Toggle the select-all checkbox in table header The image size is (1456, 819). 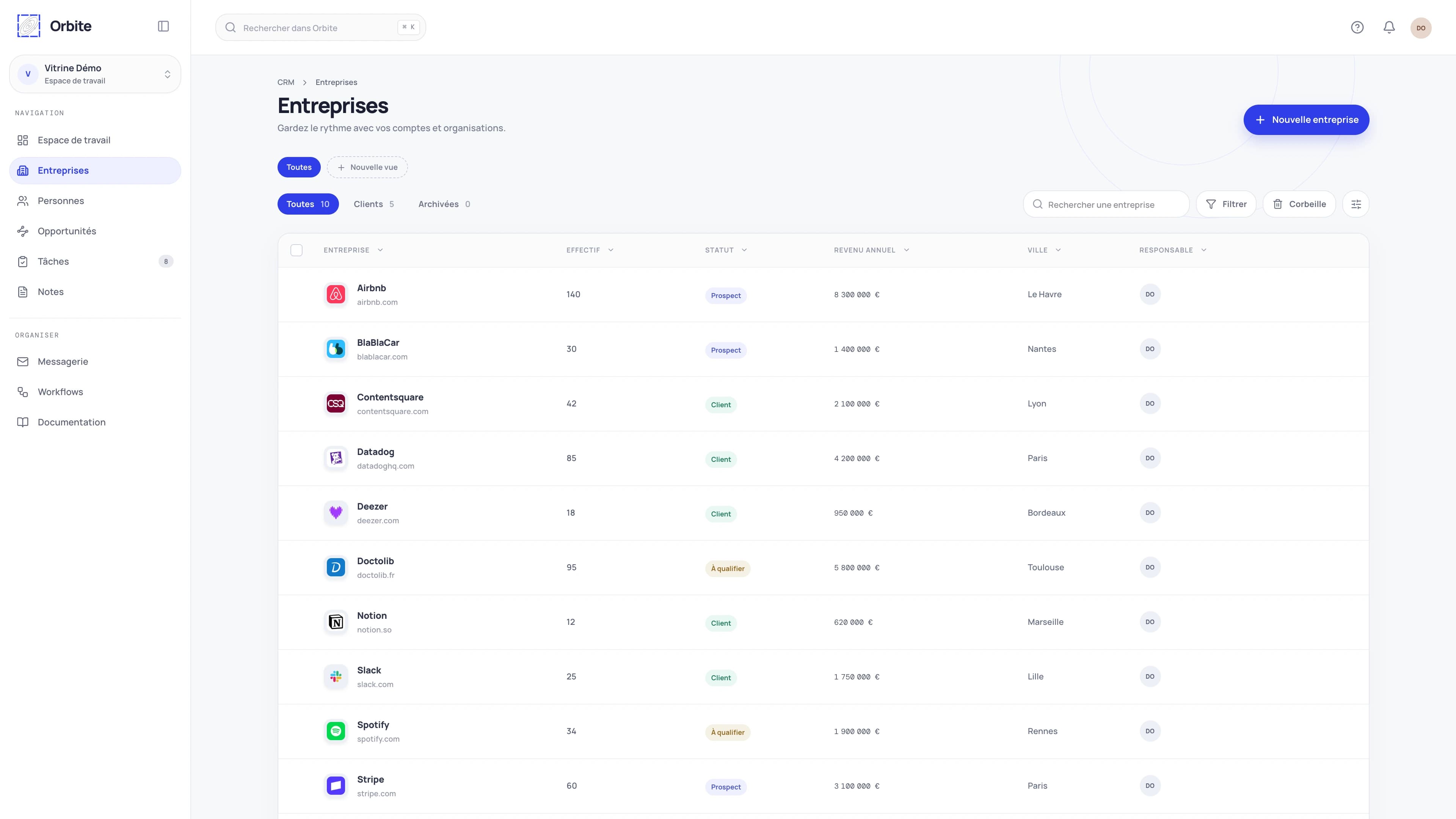pos(296,250)
